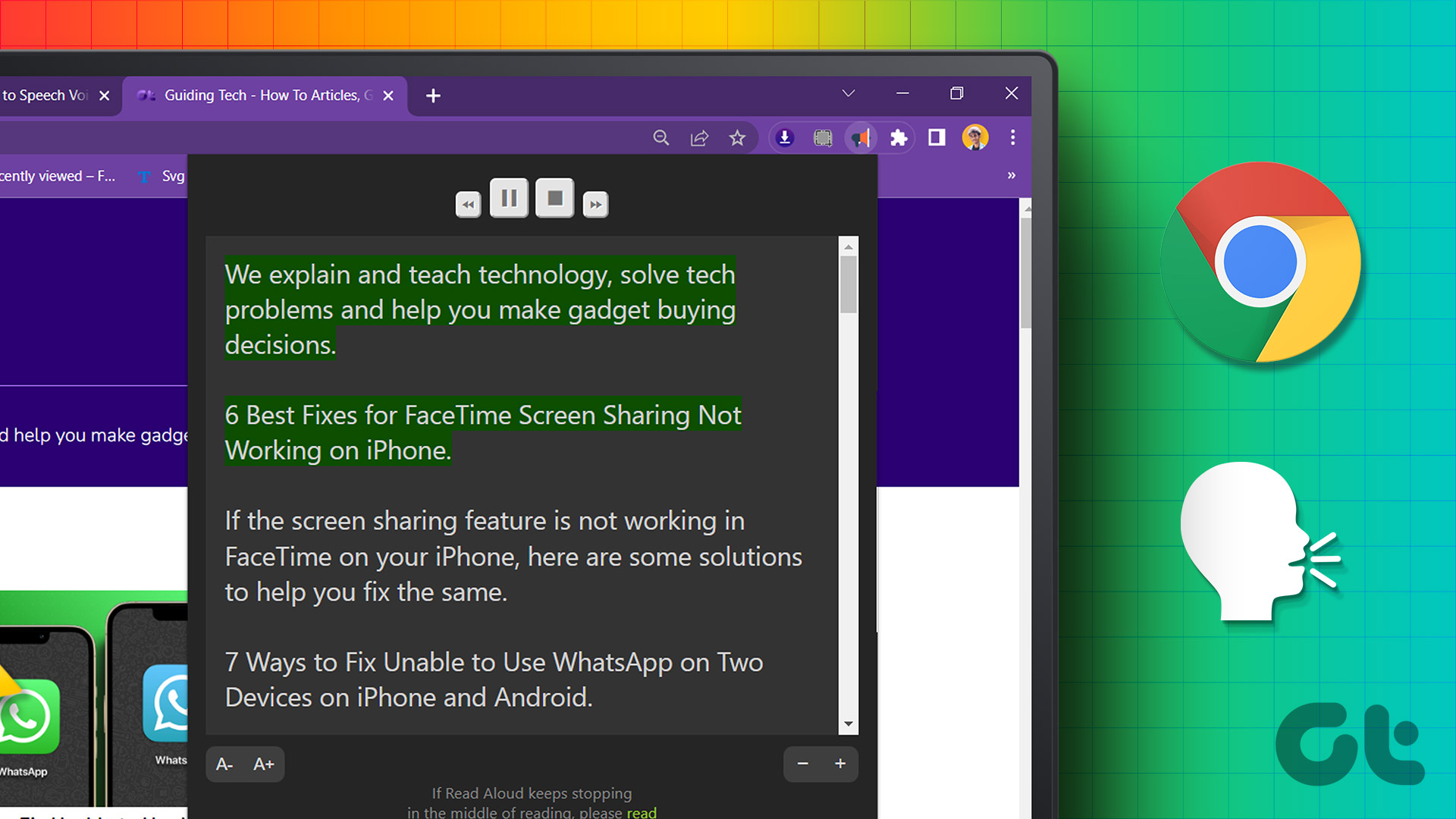This screenshot has width=1456, height=819.
Task: Share this page via share icon
Action: coord(699,138)
